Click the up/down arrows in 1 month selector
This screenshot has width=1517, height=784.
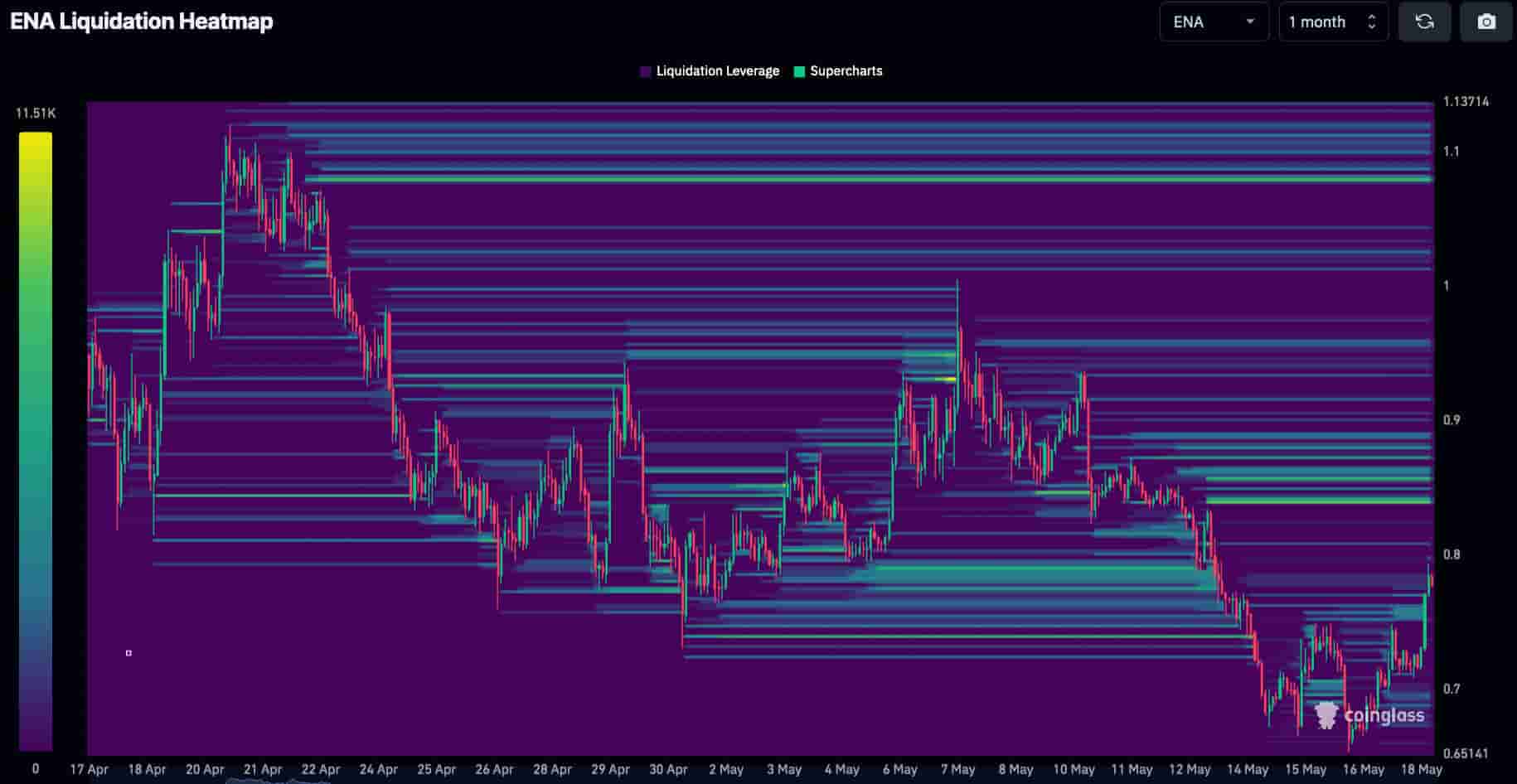pos(1372,22)
